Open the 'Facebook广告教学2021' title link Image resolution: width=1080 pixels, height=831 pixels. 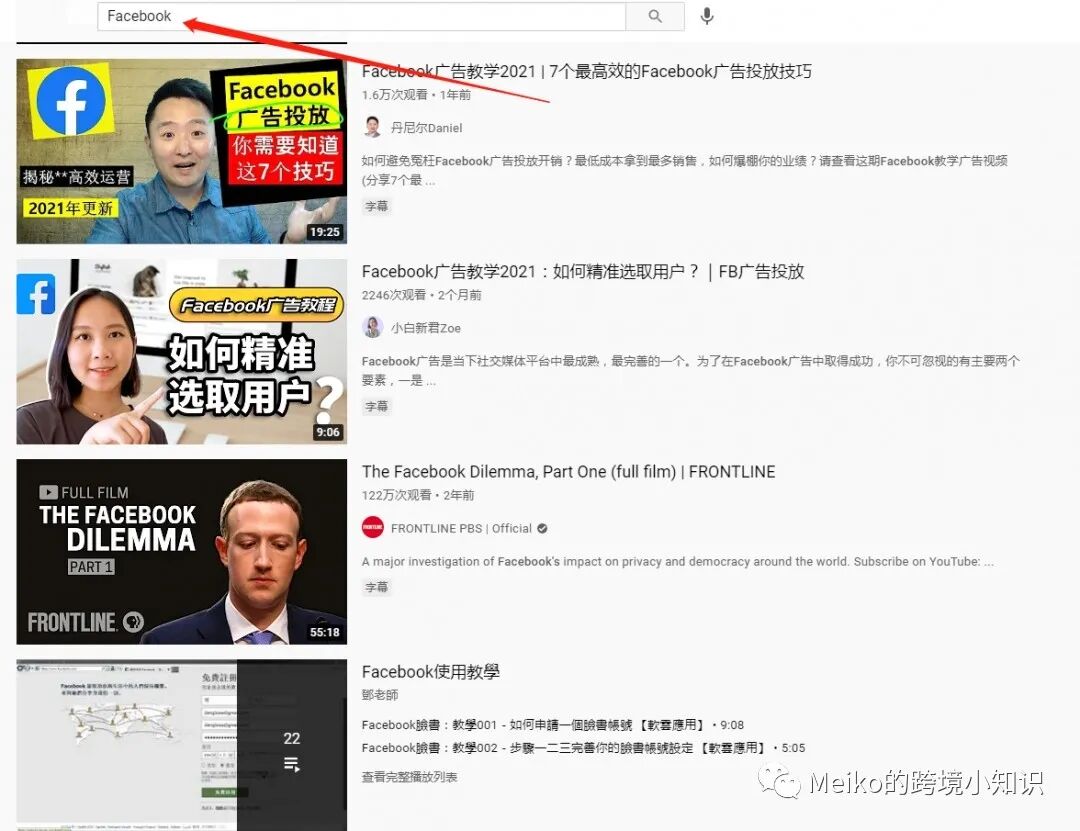tap(580, 71)
